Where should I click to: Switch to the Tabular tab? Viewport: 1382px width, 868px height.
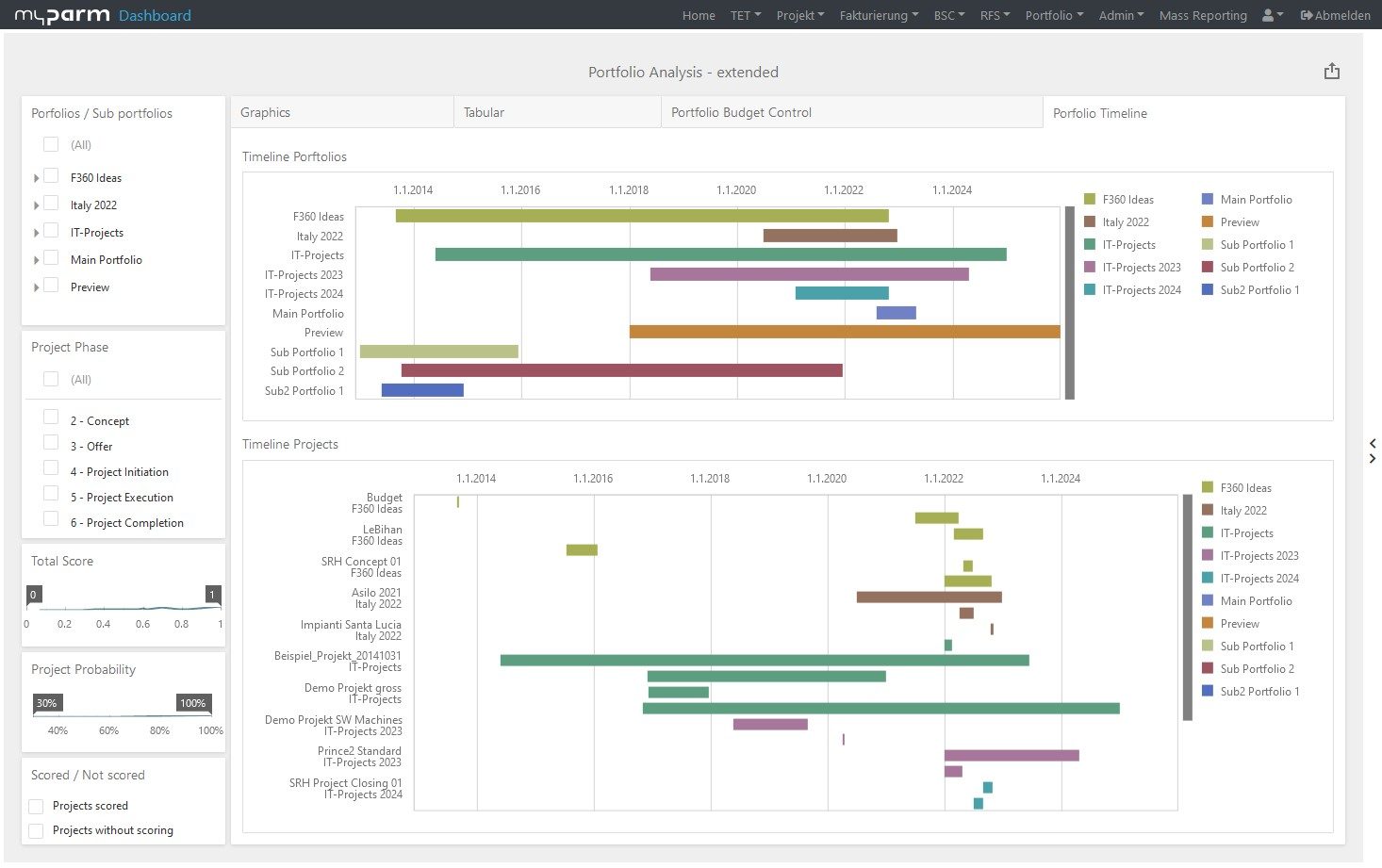point(484,112)
